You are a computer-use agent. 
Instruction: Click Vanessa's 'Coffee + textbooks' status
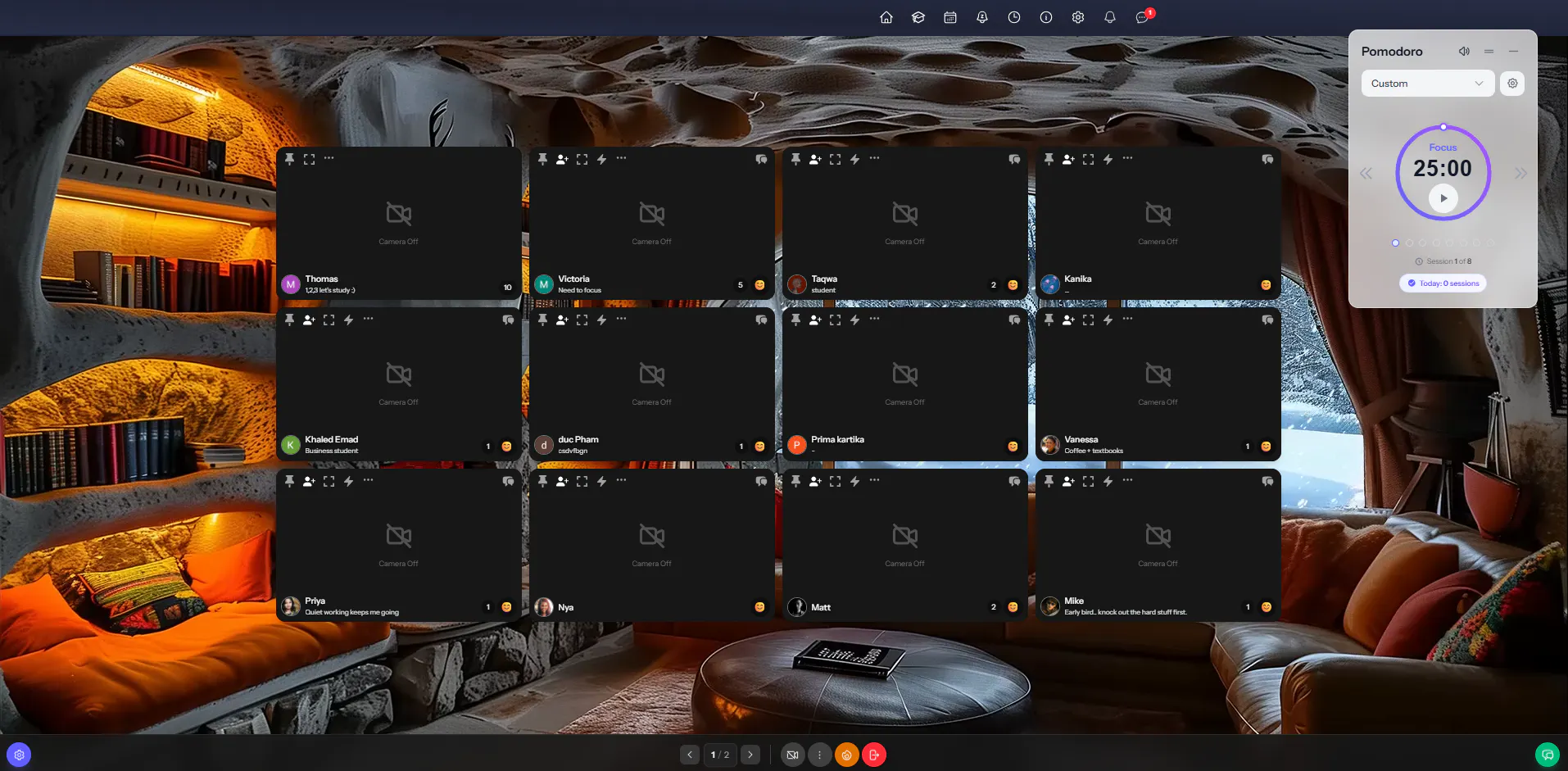[1094, 451]
